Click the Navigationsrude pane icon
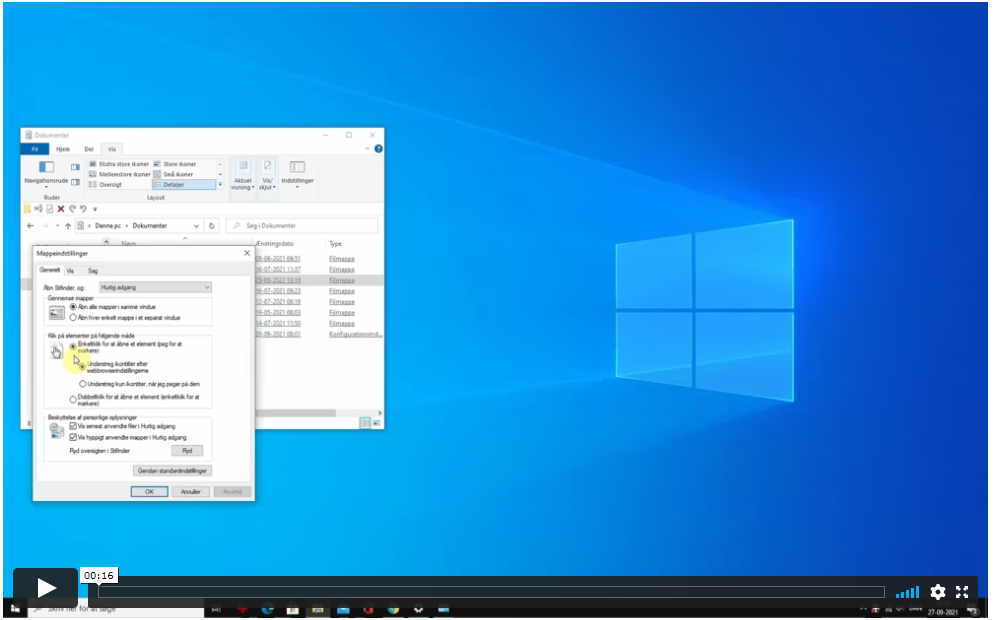This screenshot has height=620, width=994. point(46,167)
